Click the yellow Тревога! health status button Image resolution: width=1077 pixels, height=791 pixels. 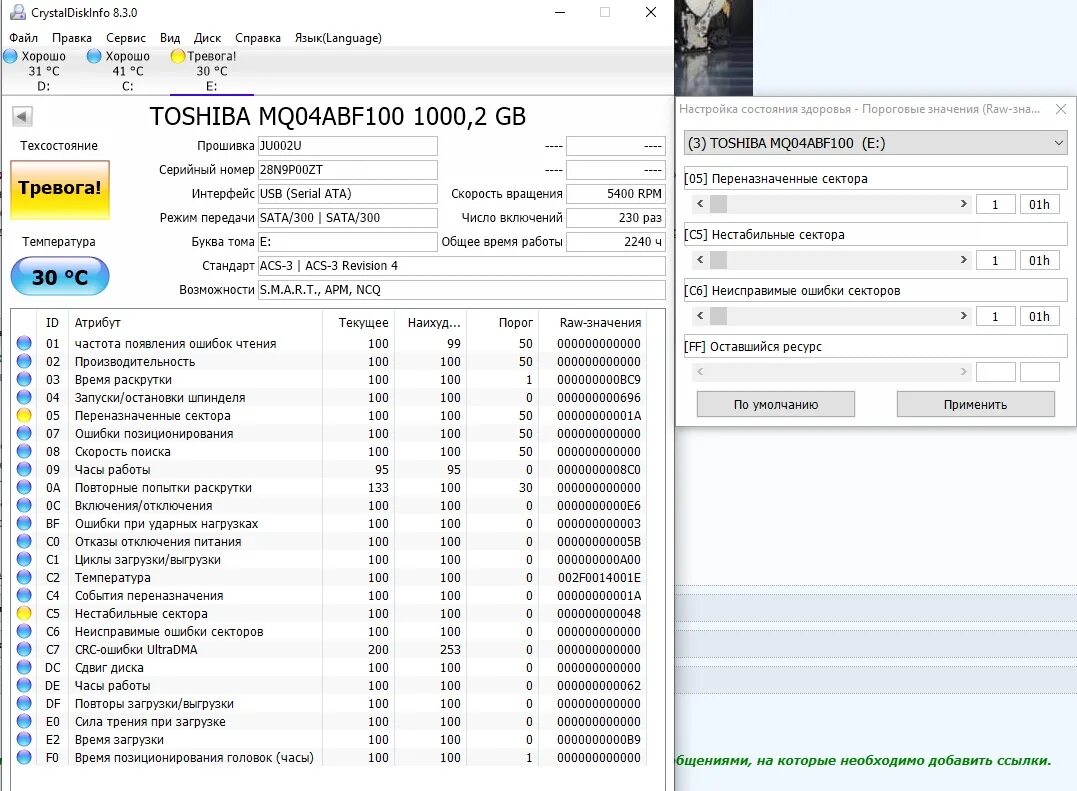click(60, 189)
